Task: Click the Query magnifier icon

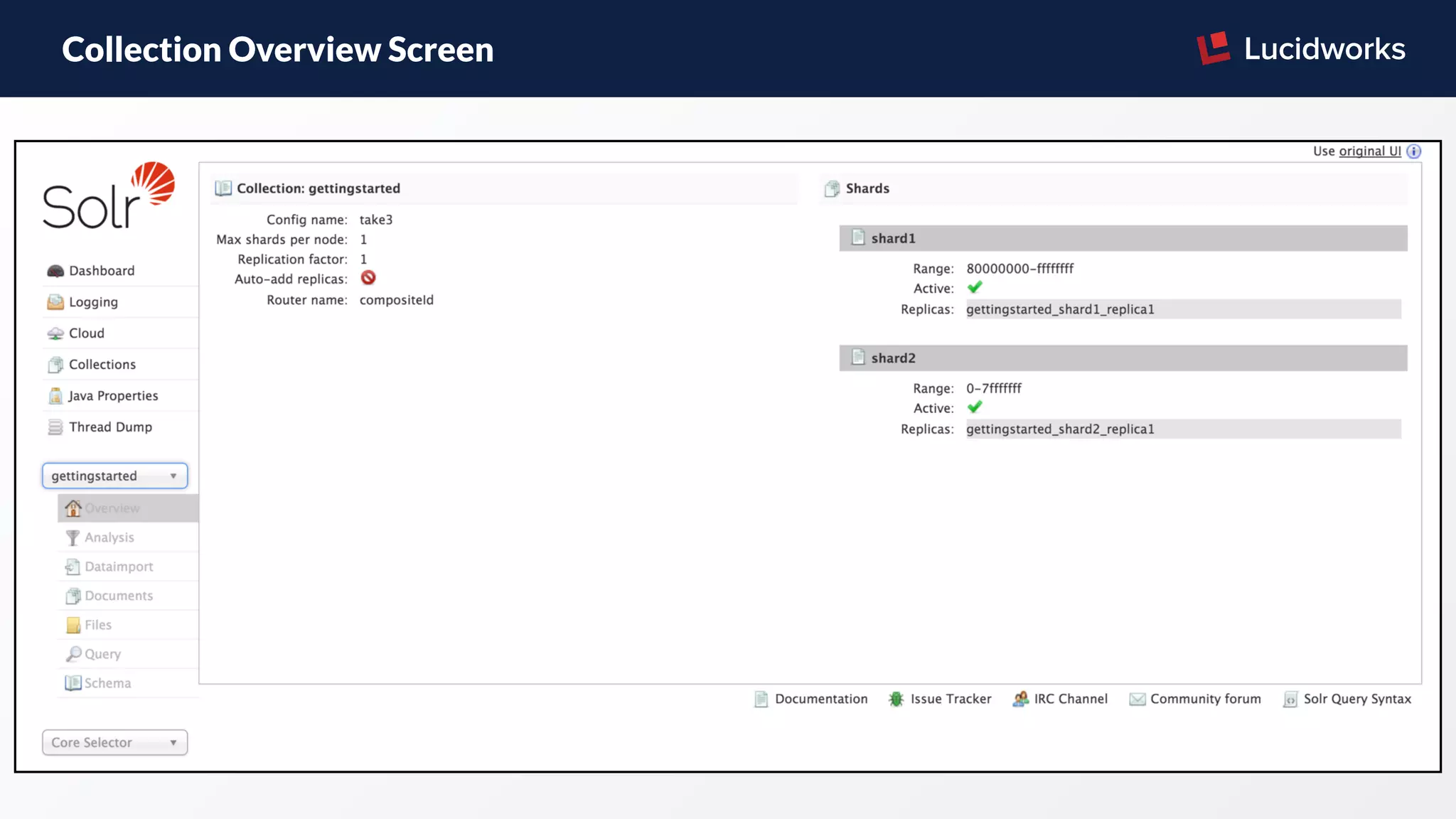Action: tap(73, 654)
